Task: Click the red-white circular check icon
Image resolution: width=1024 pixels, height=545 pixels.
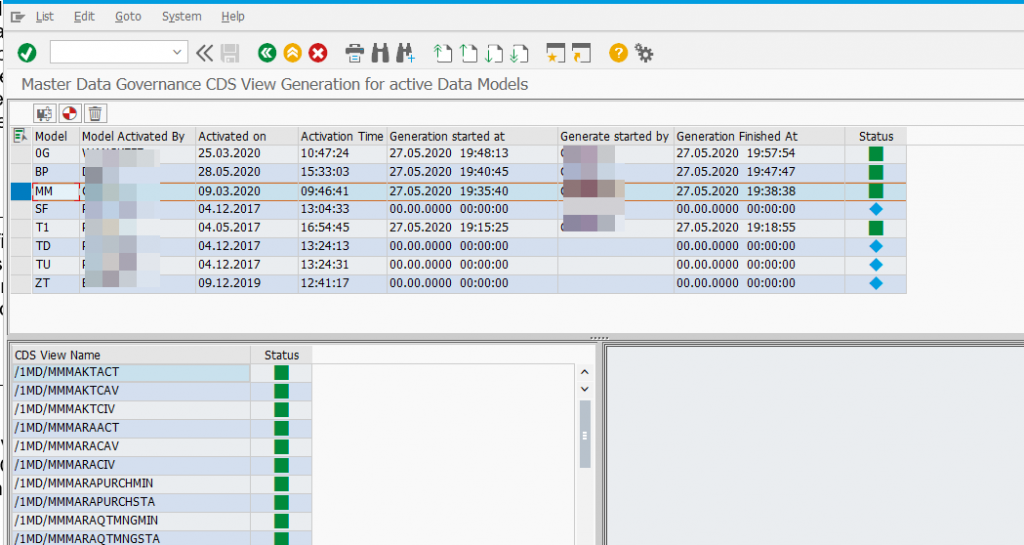Action: click(x=69, y=114)
